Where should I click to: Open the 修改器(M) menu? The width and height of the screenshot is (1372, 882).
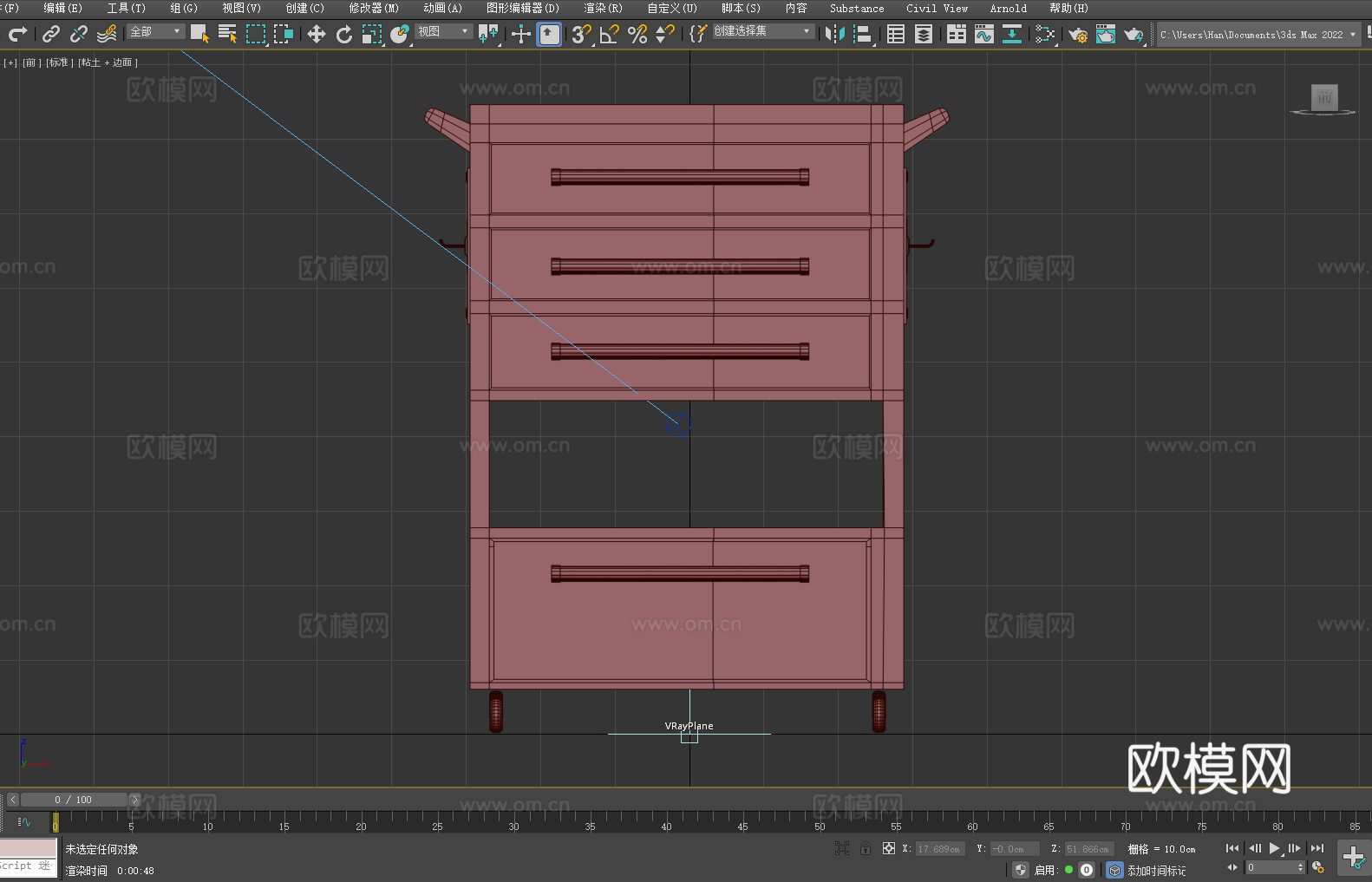pos(374,8)
